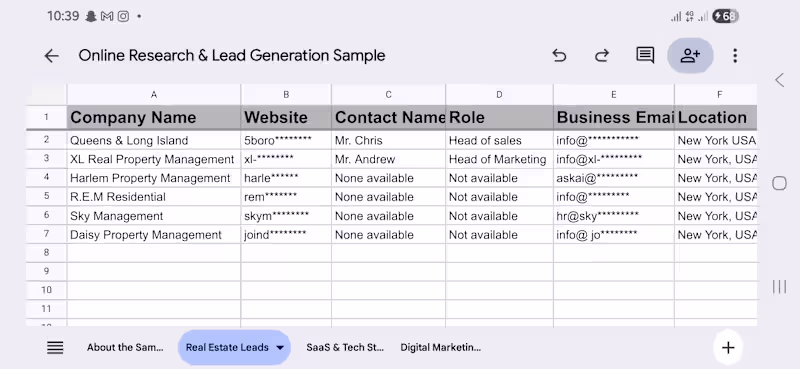
Task: Select the Harlem Property Management cell
Action: pyautogui.click(x=154, y=178)
